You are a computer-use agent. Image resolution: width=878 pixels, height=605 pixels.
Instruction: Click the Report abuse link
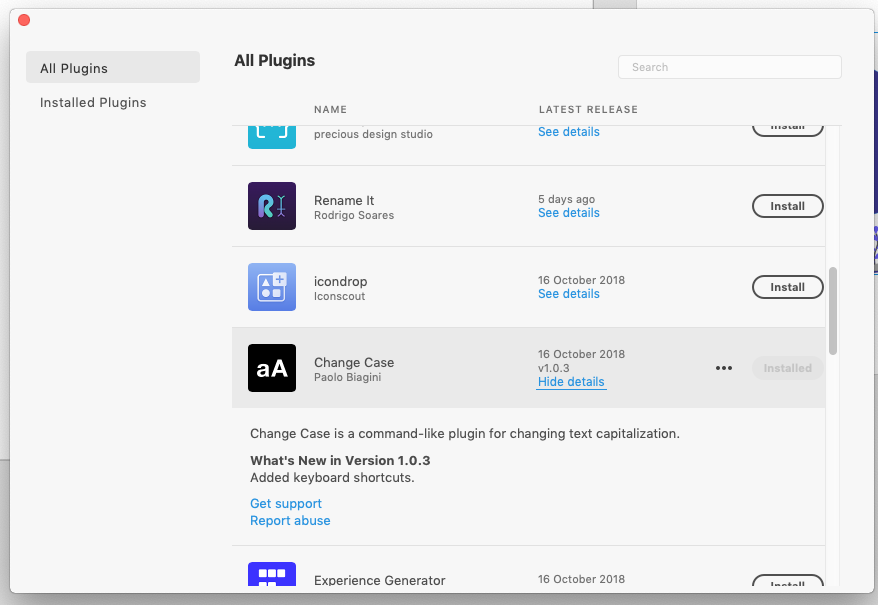(x=290, y=520)
